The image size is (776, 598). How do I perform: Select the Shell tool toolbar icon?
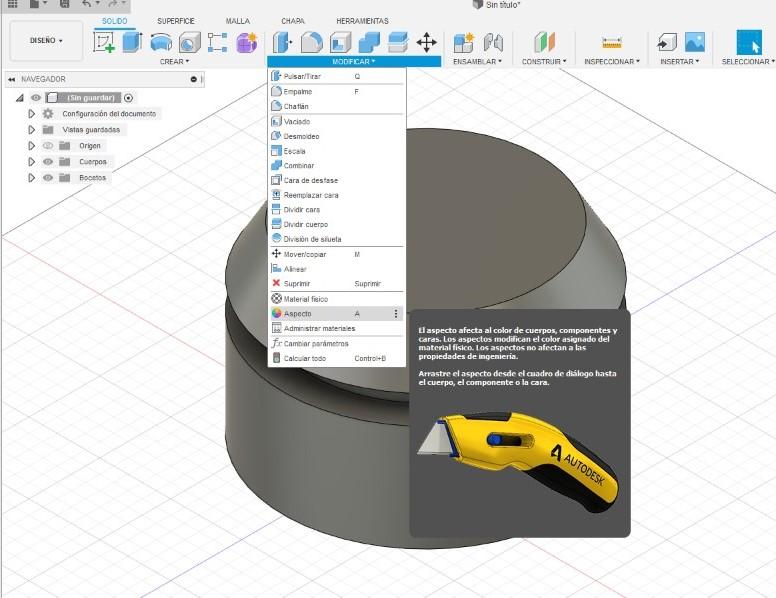click(340, 42)
